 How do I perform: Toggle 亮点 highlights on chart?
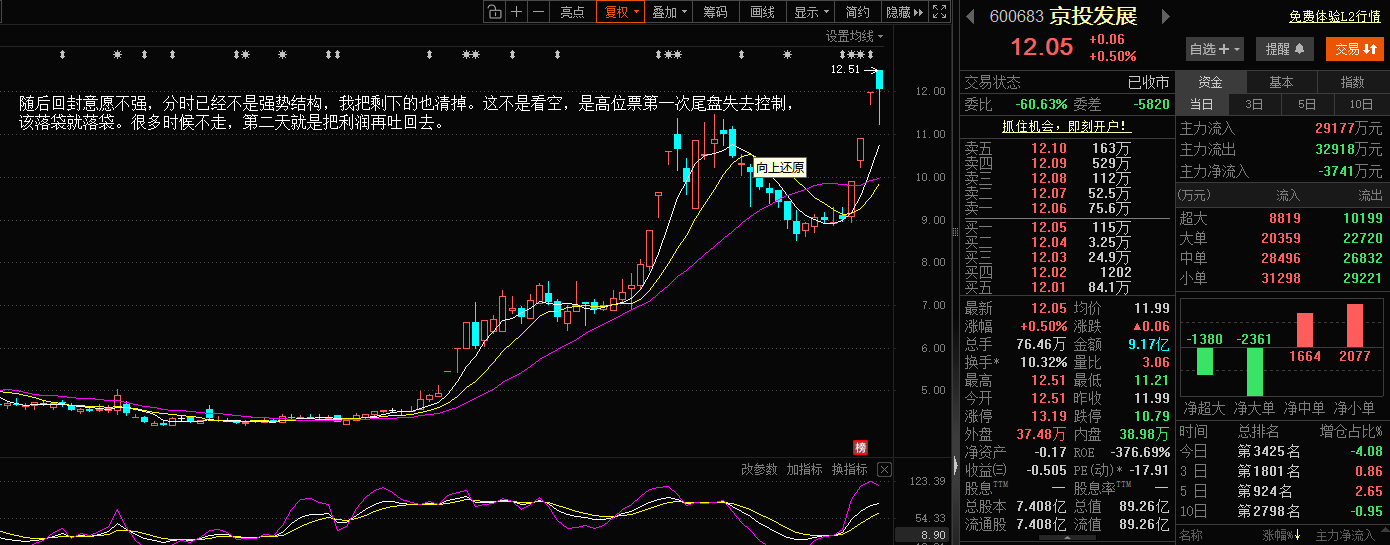(572, 12)
